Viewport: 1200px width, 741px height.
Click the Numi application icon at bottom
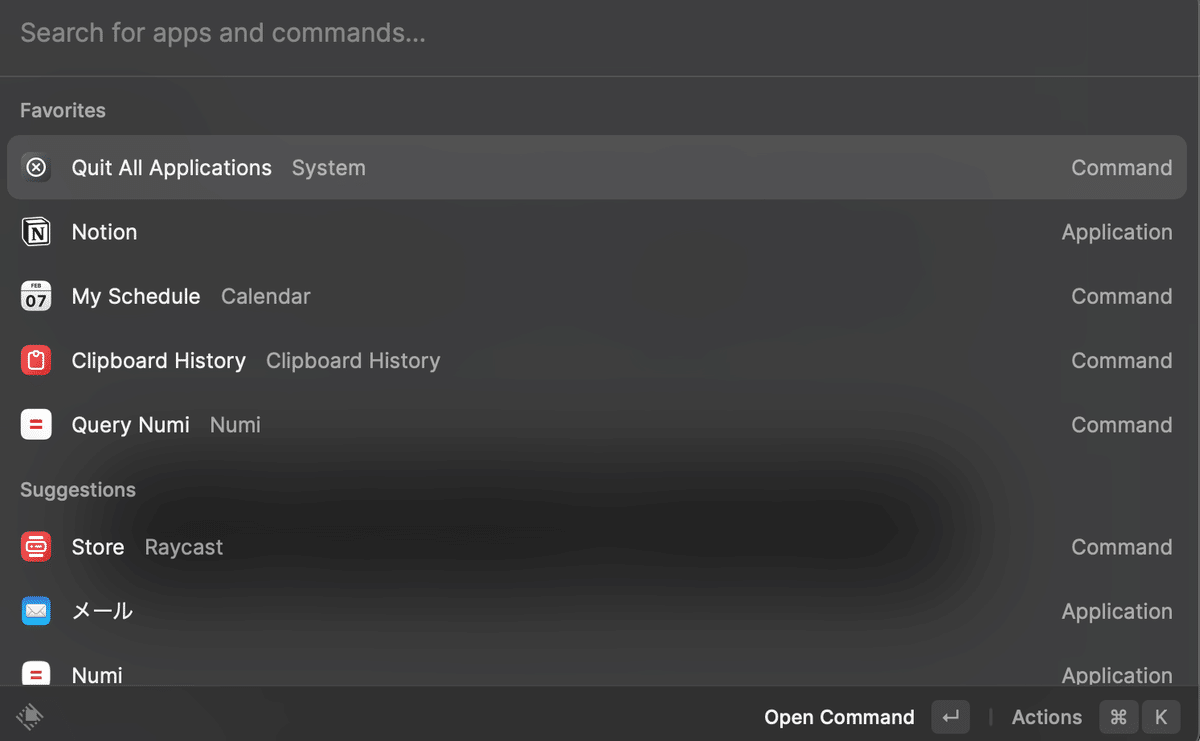pyautogui.click(x=36, y=673)
